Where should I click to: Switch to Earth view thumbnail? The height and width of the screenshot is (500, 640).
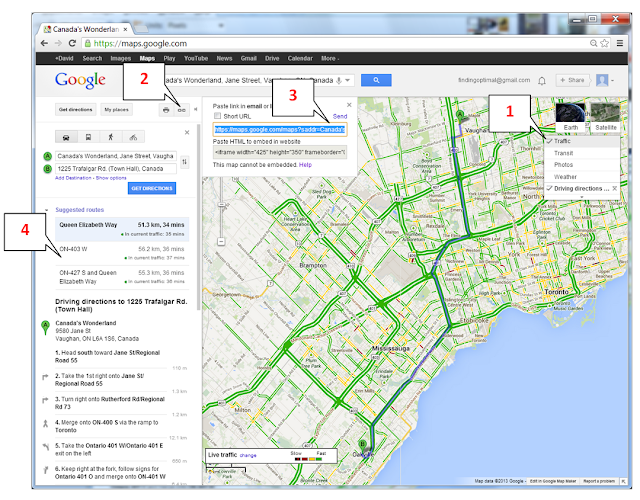tap(570, 118)
